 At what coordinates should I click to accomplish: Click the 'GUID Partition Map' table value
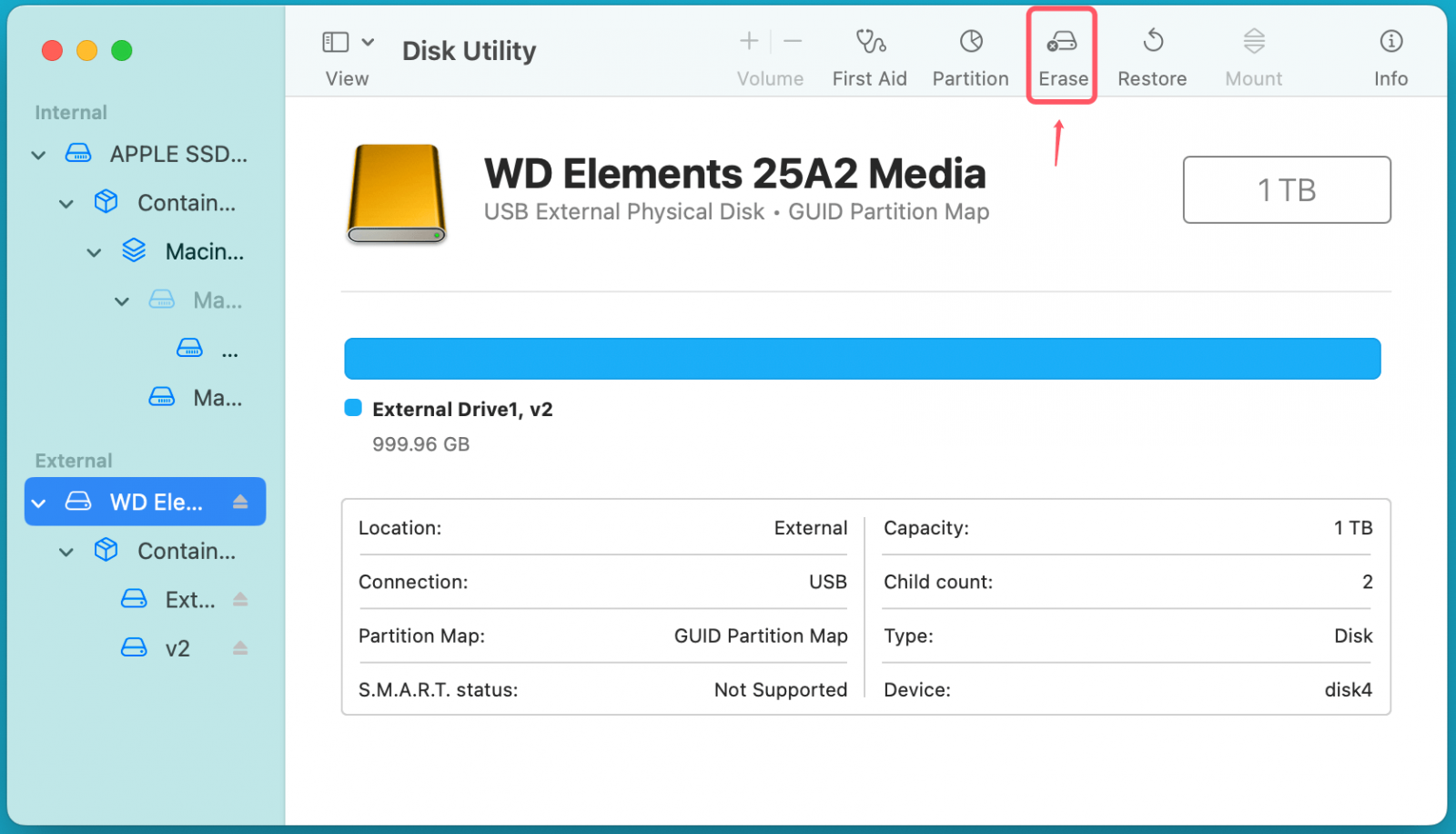click(x=761, y=636)
